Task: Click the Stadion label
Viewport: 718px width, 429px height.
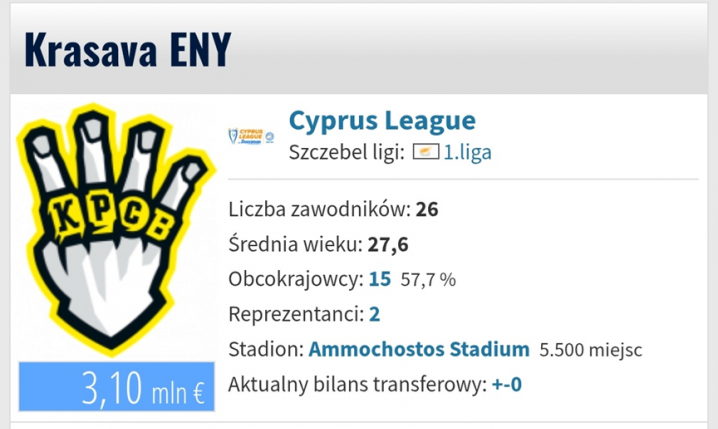Action: point(266,349)
